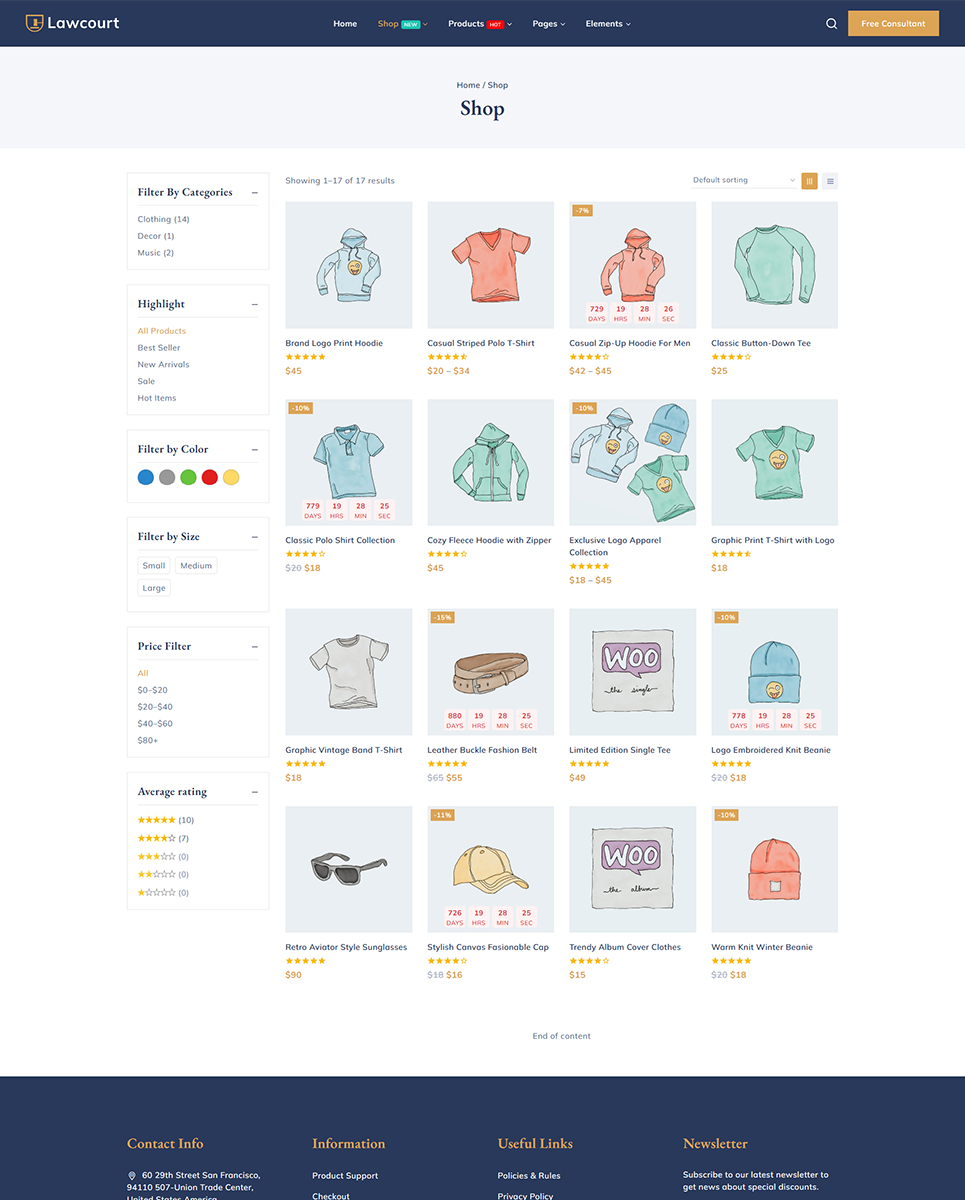
Task: Open the search icon in the header
Action: pos(831,23)
